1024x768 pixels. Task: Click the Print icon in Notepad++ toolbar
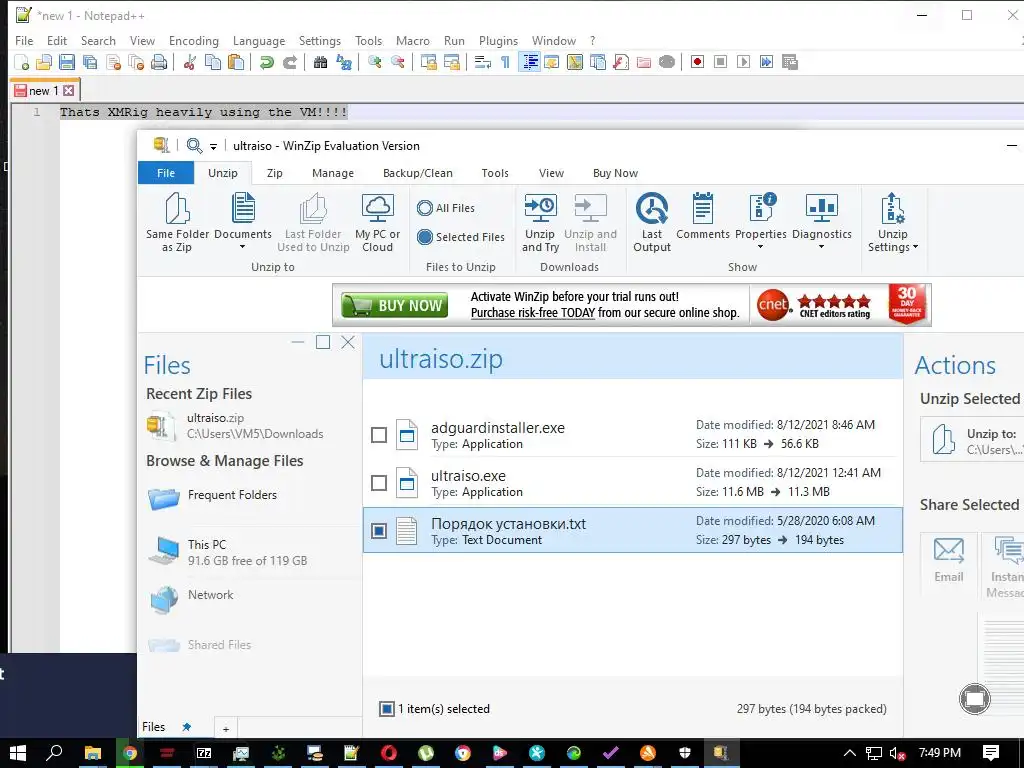click(159, 62)
